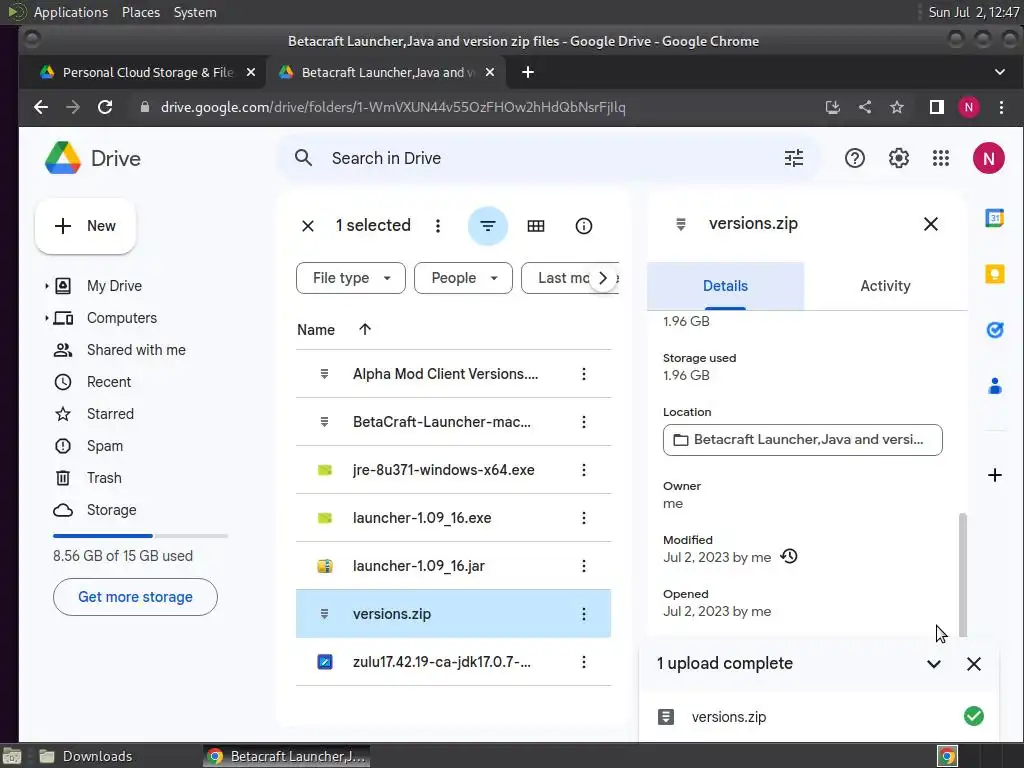Switch to the Activity tab
This screenshot has width=1024, height=768.
click(x=885, y=286)
